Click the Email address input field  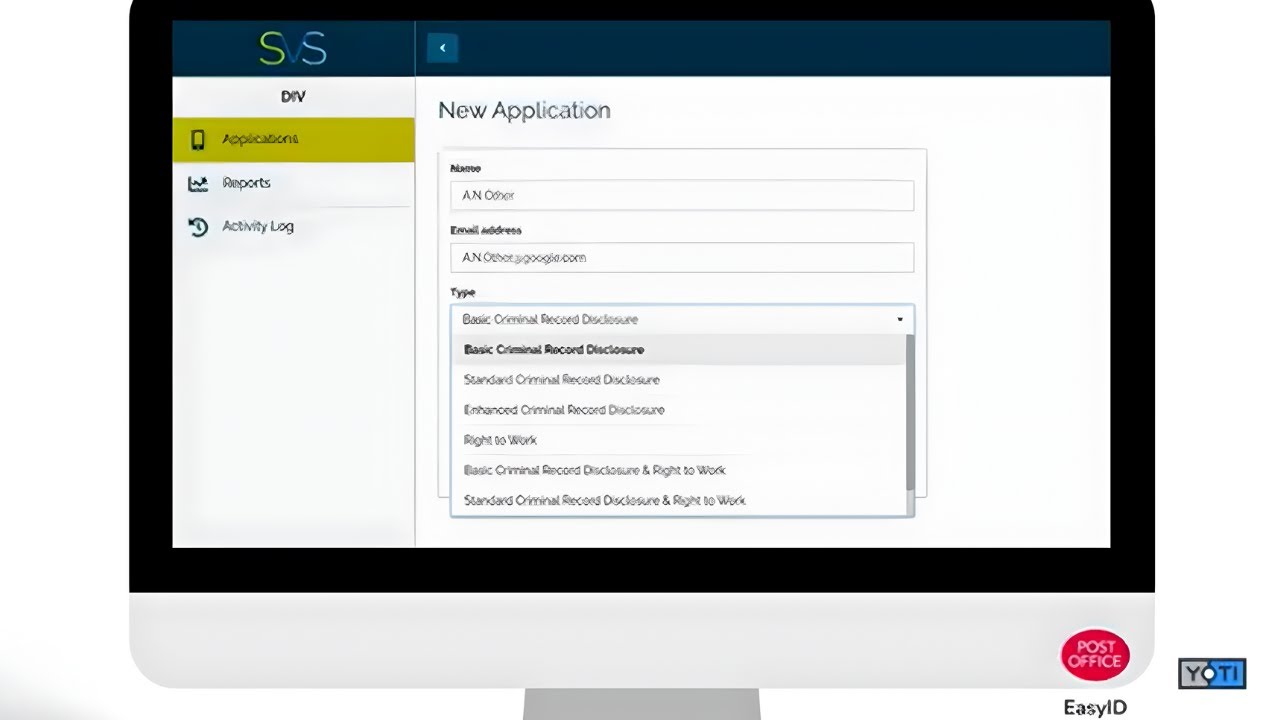tap(682, 257)
